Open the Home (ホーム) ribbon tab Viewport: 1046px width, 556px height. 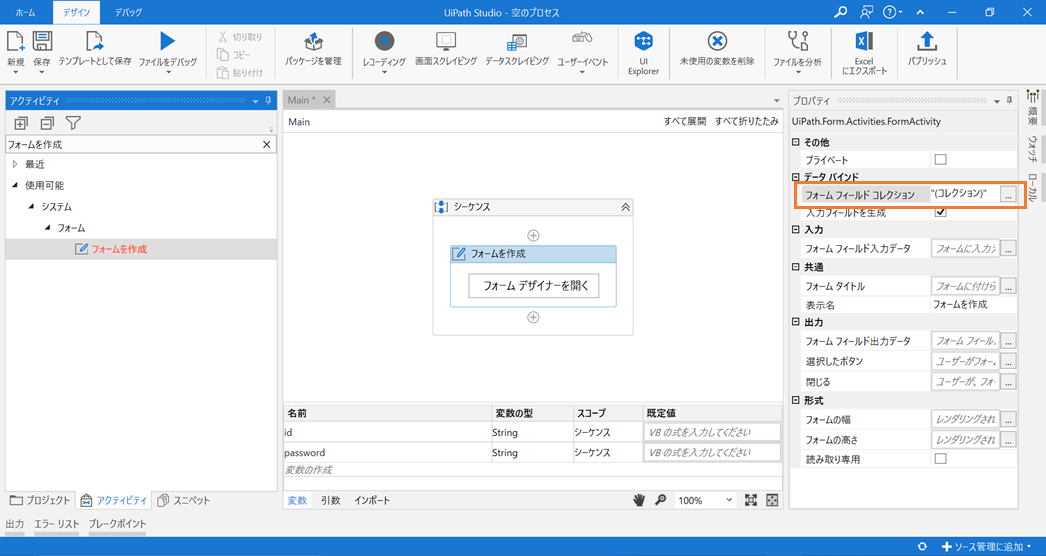(x=25, y=13)
